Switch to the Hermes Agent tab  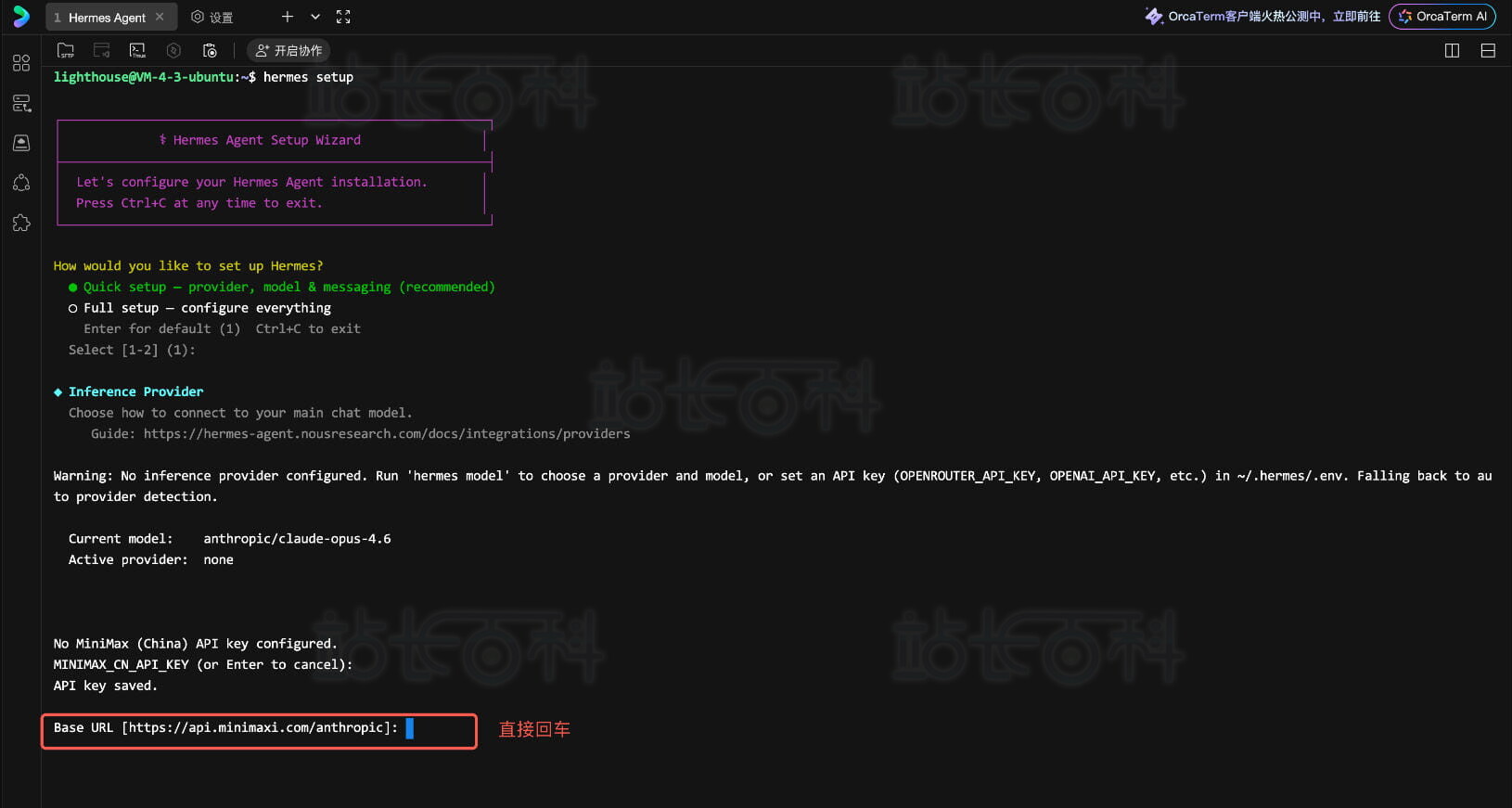pos(110,17)
